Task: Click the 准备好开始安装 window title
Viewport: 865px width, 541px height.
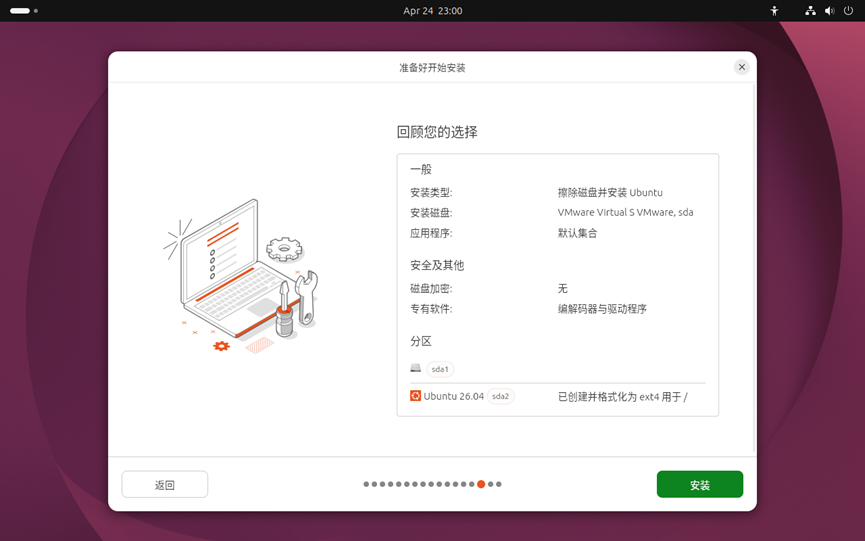Action: [432, 67]
